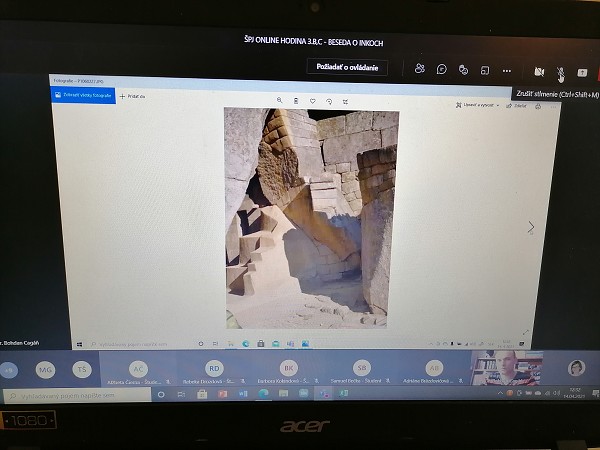Image resolution: width=600 pixels, height=450 pixels.
Task: Select the +9 additional participants bubble
Action: 9,370
